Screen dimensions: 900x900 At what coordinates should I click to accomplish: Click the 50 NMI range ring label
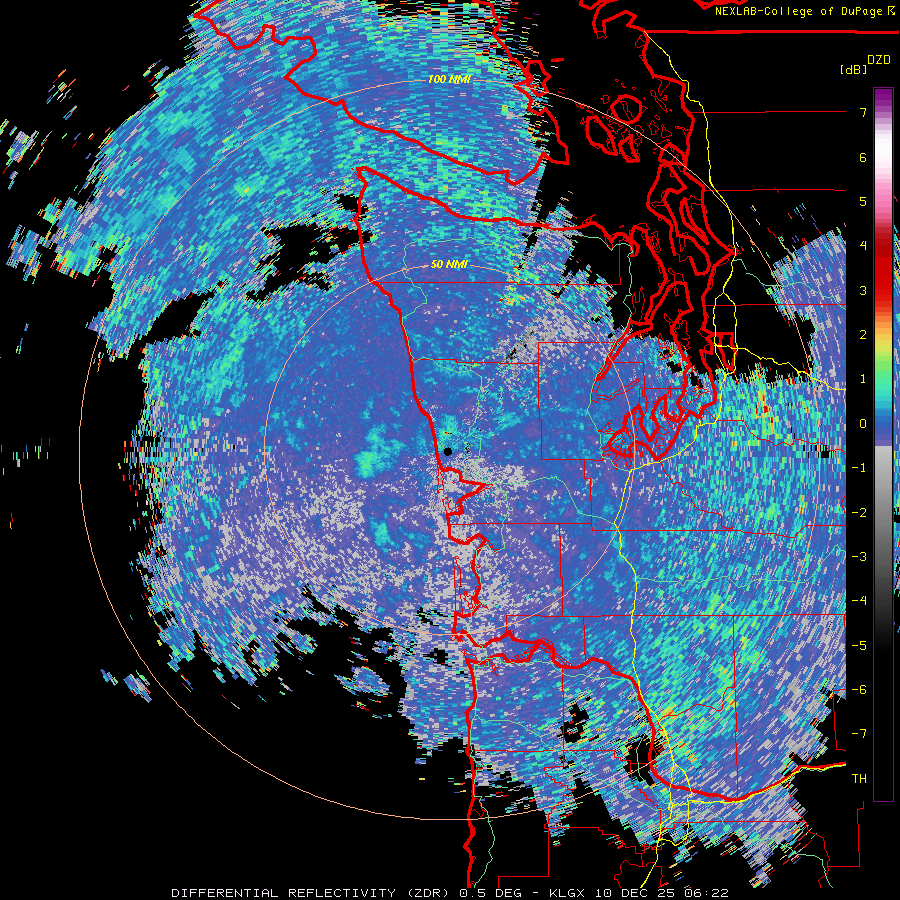449,265
